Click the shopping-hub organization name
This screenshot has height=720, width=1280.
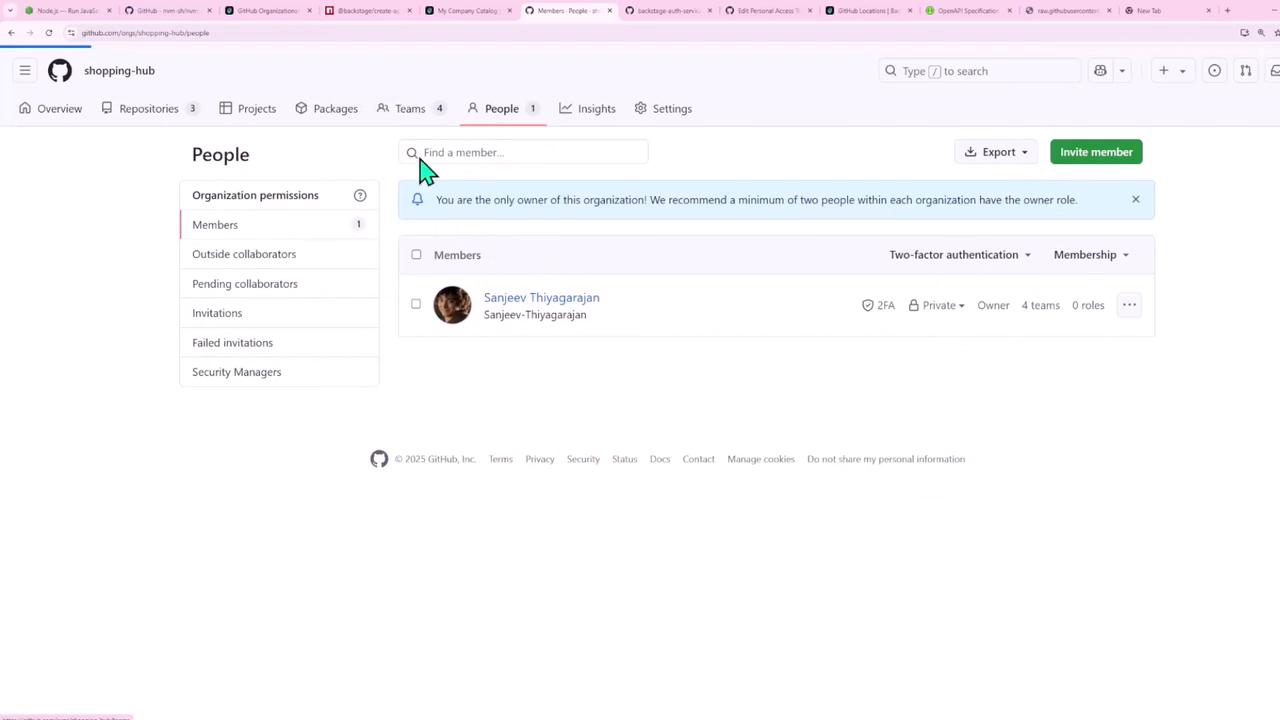119,70
